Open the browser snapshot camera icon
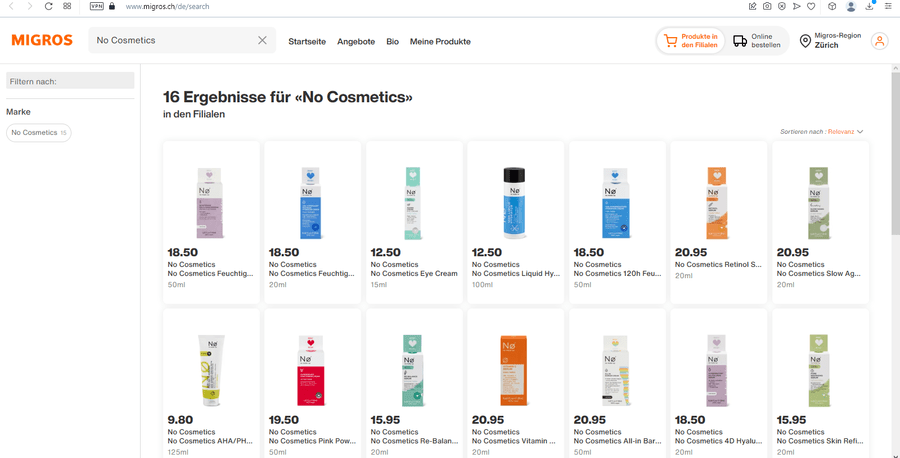900x458 pixels. point(767,6)
